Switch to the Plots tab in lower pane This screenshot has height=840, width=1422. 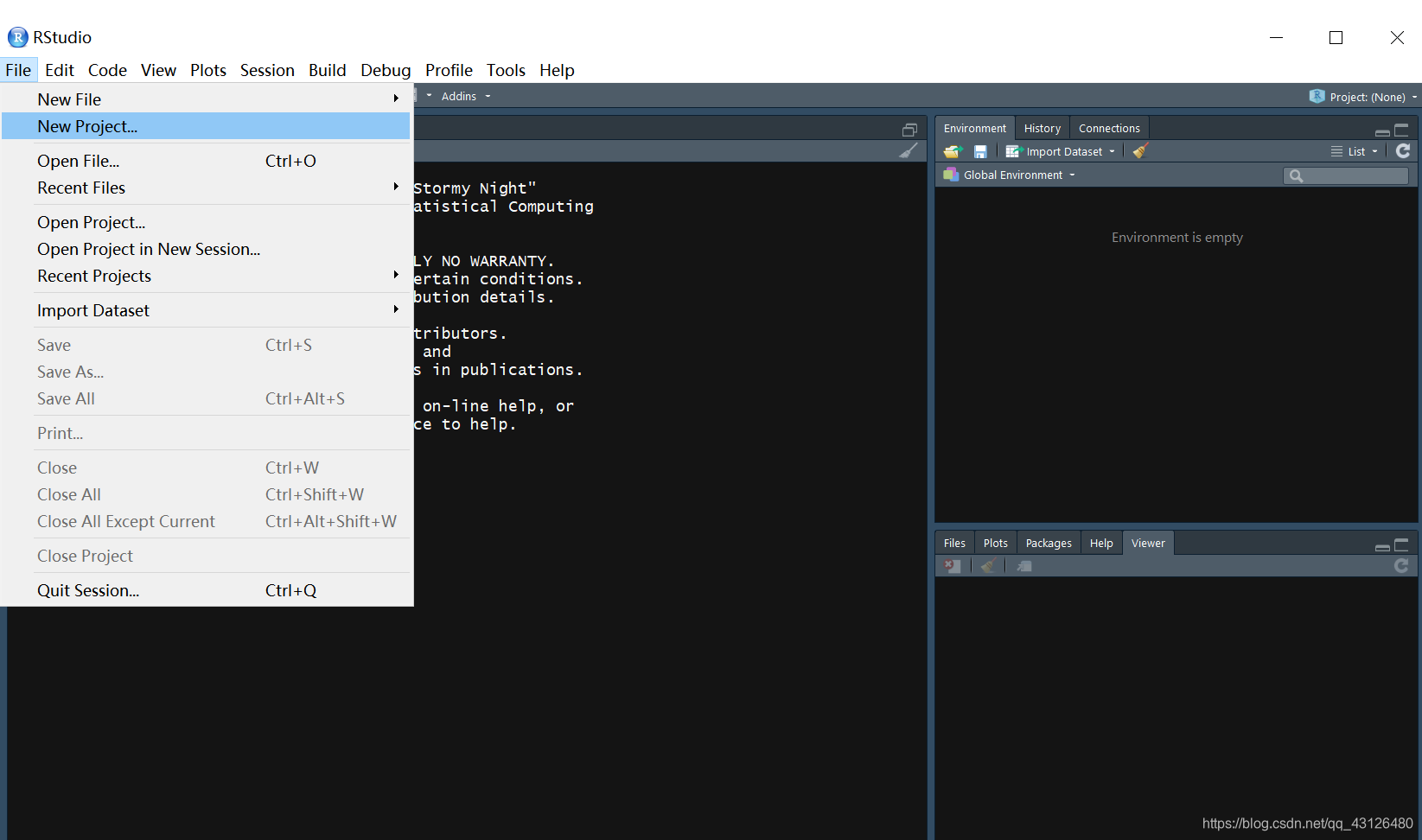coord(996,543)
